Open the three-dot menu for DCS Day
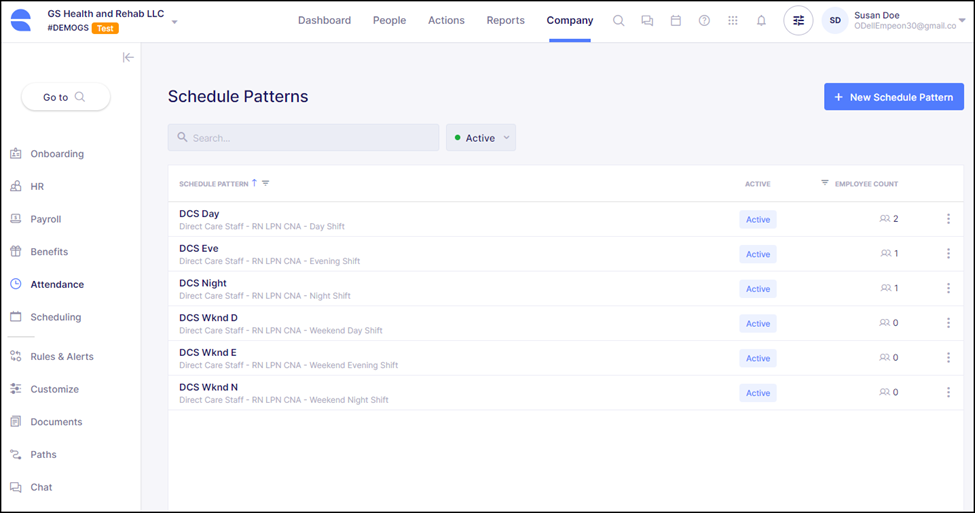The height and width of the screenshot is (513, 975). 948,219
